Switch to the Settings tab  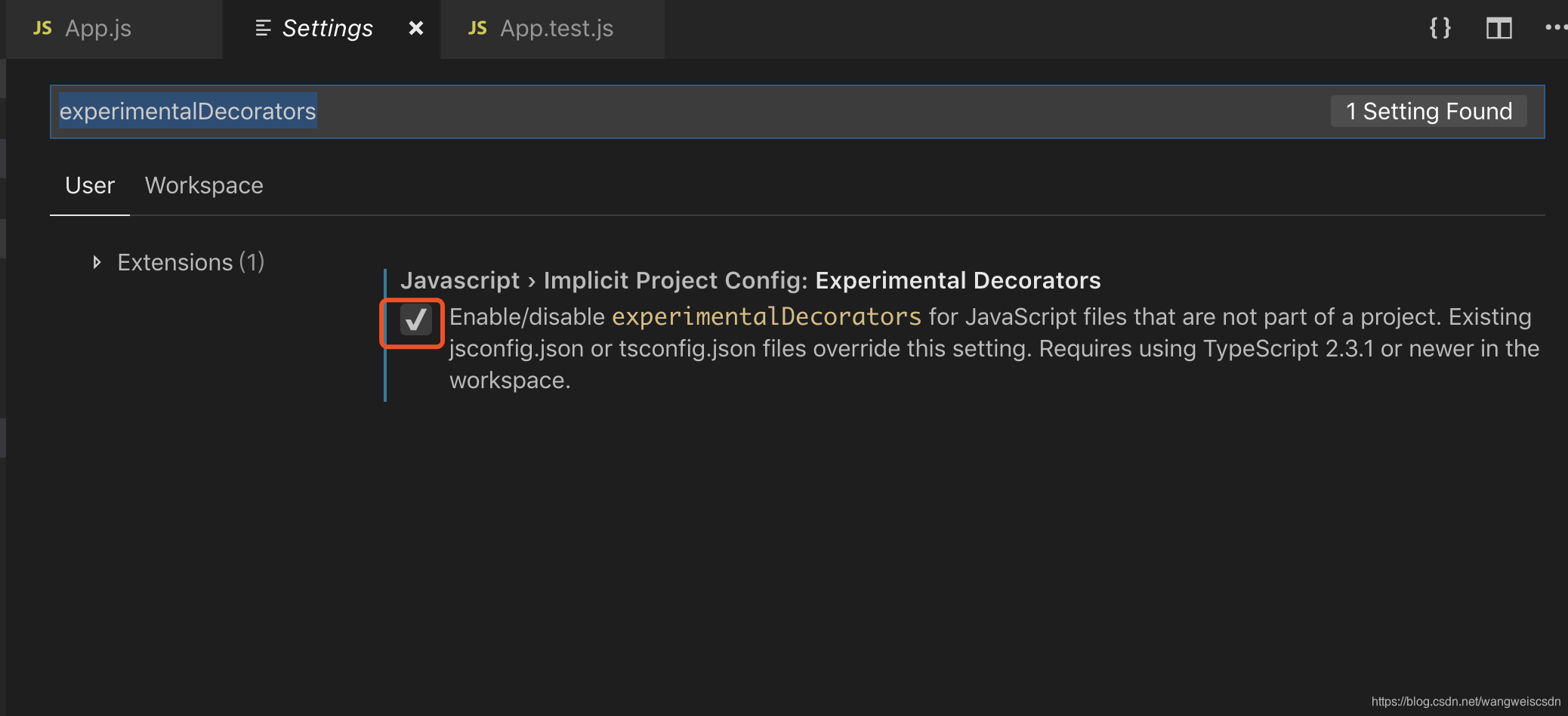pyautogui.click(x=328, y=28)
